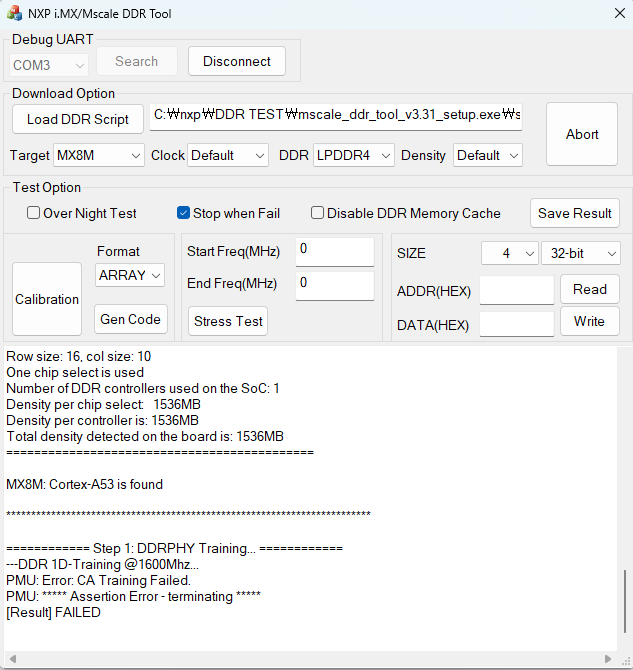Click the vertical scrollbar thumb in log

pyautogui.click(x=625, y=601)
